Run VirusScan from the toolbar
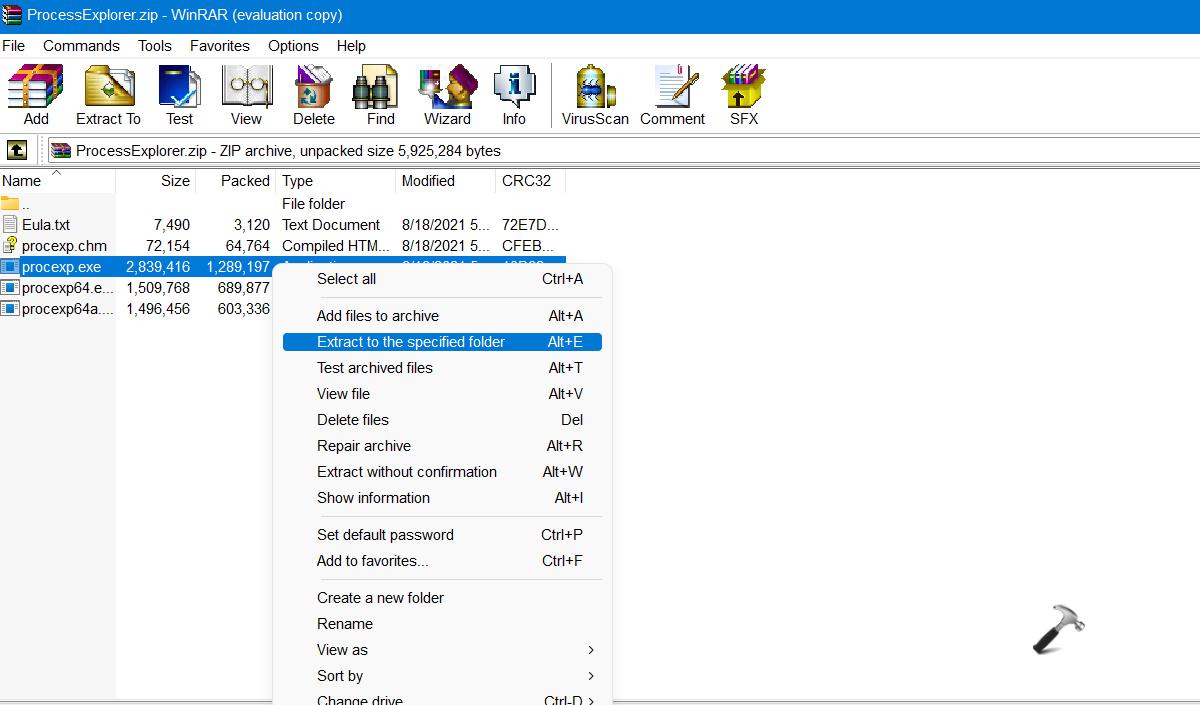 coord(595,95)
